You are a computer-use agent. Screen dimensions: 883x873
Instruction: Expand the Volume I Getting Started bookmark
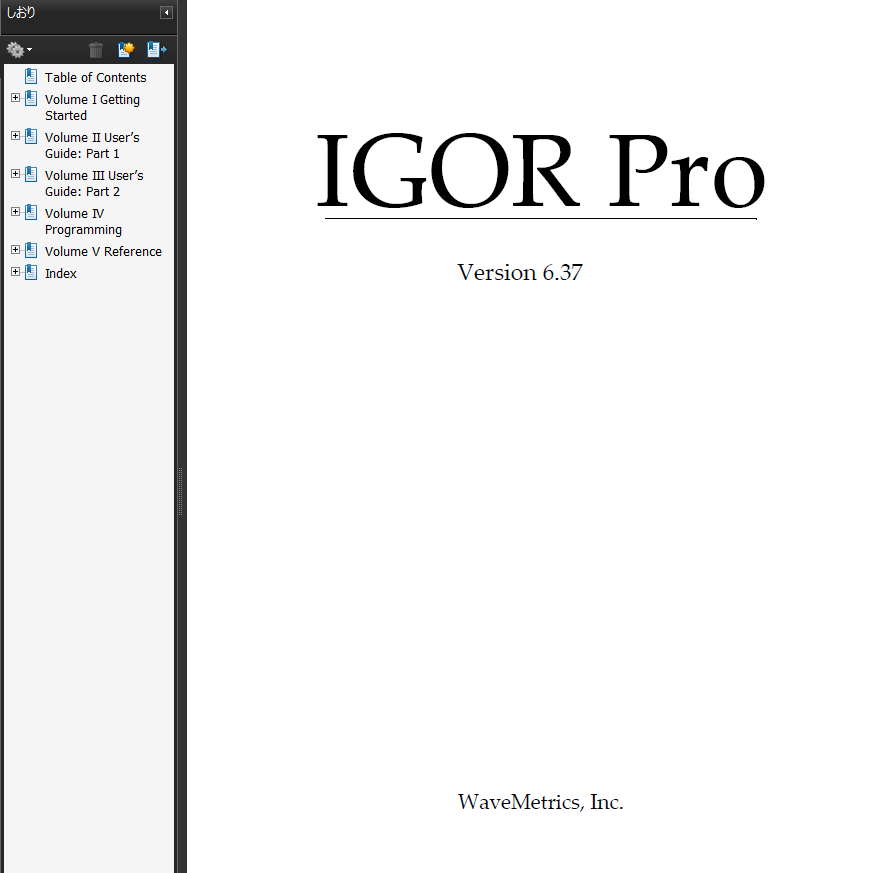coord(15,98)
